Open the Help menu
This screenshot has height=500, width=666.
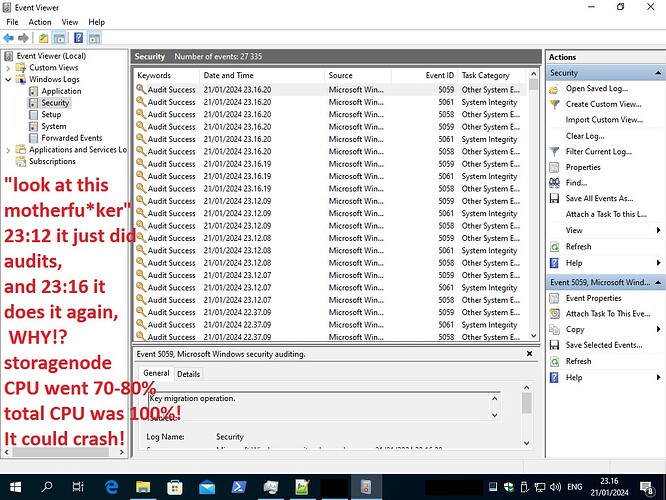(x=96, y=22)
